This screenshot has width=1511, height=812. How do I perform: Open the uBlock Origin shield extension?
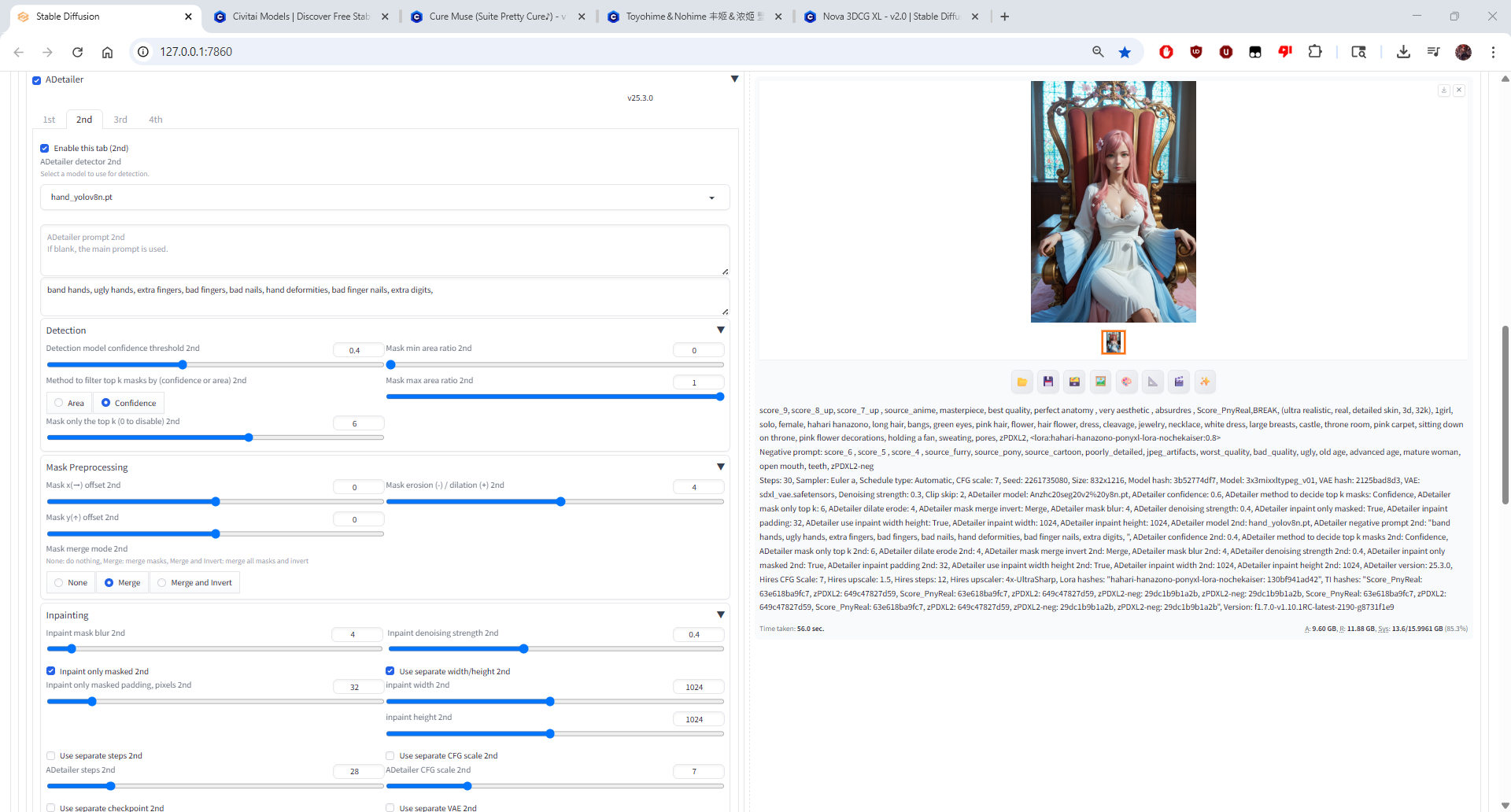(x=1196, y=52)
